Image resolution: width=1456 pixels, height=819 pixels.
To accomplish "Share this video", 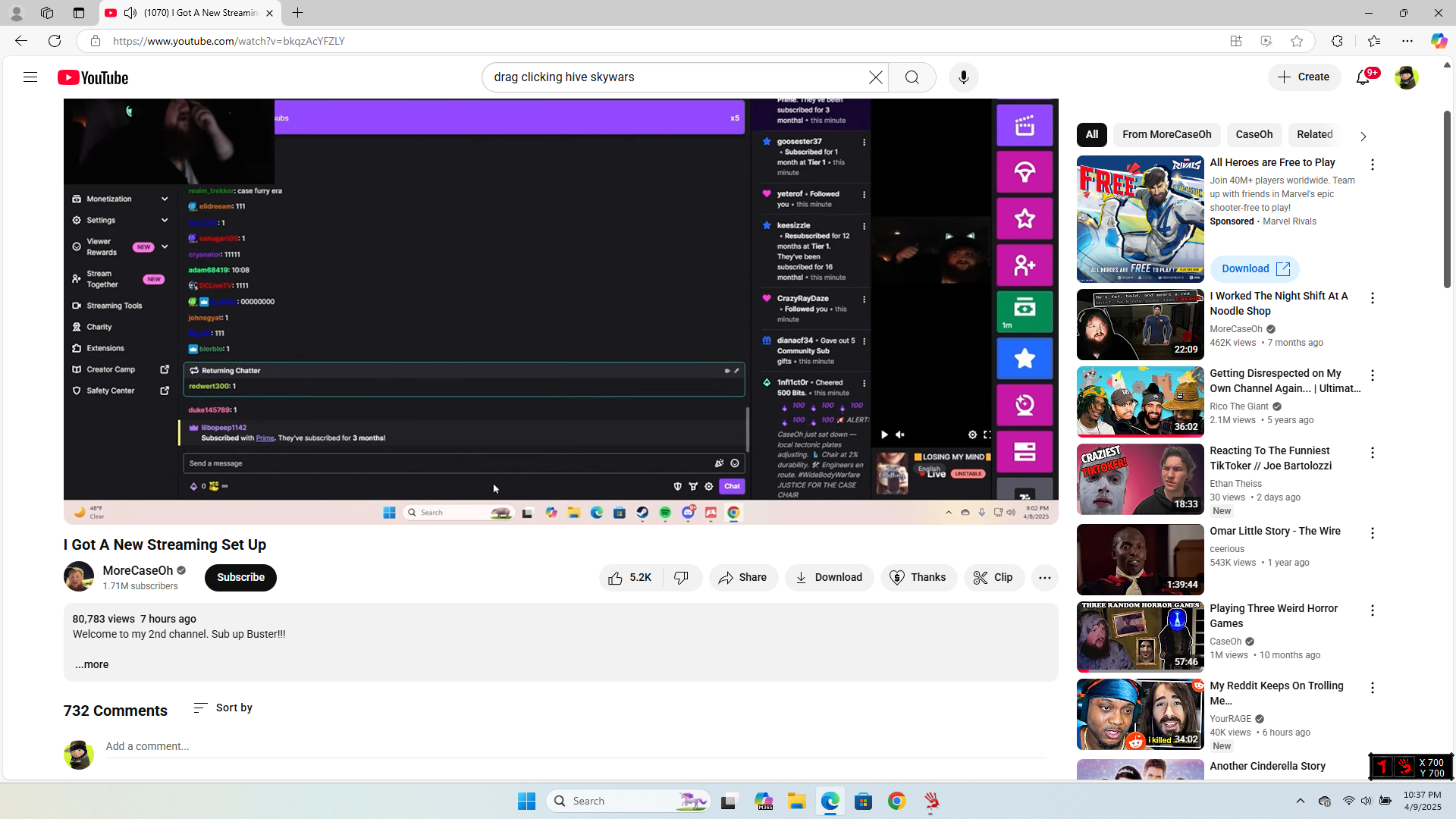I will pos(743,578).
